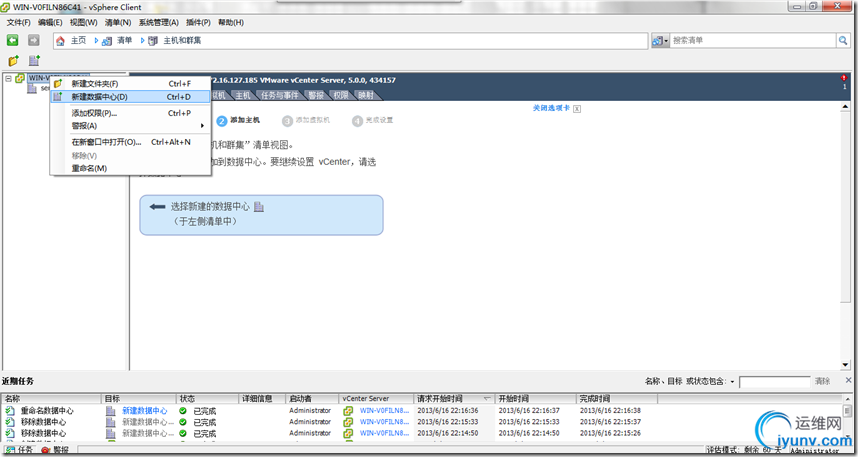Image resolution: width=858 pixels, height=457 pixels.
Task: Click the step 3 添加虚拟机 circle icon
Action: tap(287, 121)
